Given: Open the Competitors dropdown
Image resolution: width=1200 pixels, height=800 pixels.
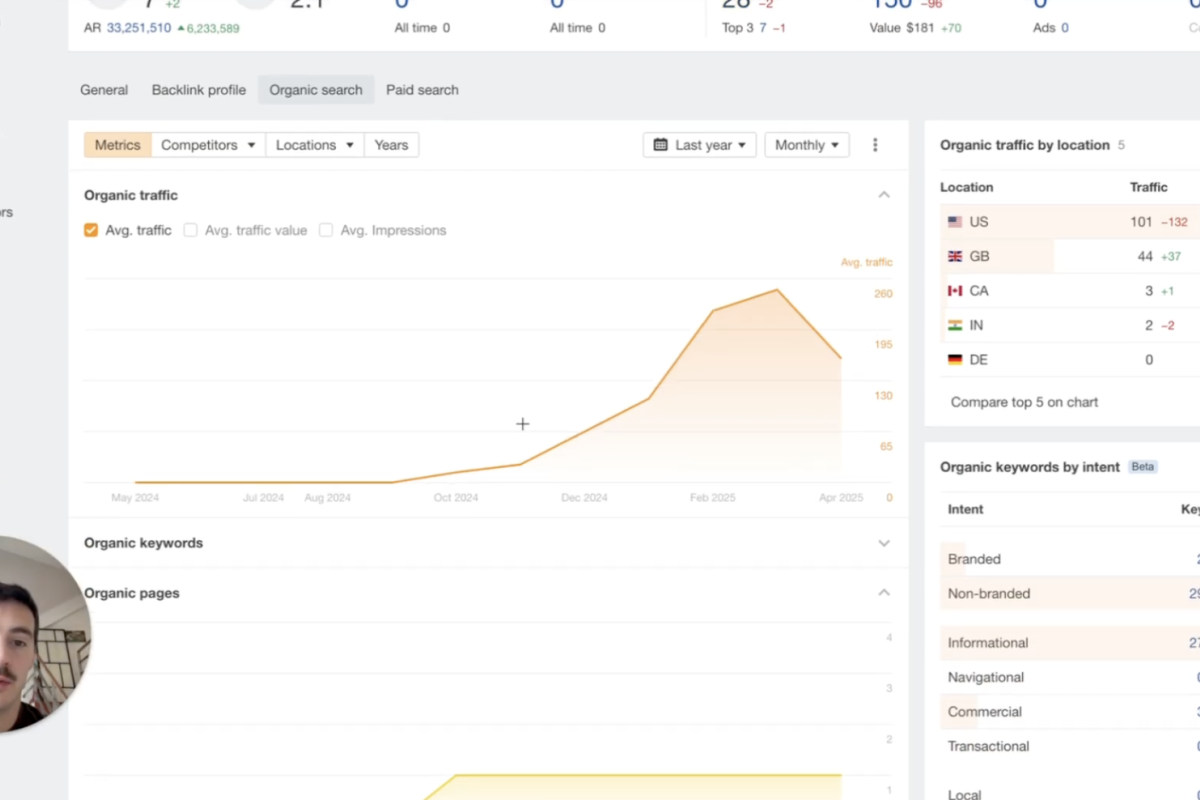Looking at the screenshot, I should tap(208, 145).
